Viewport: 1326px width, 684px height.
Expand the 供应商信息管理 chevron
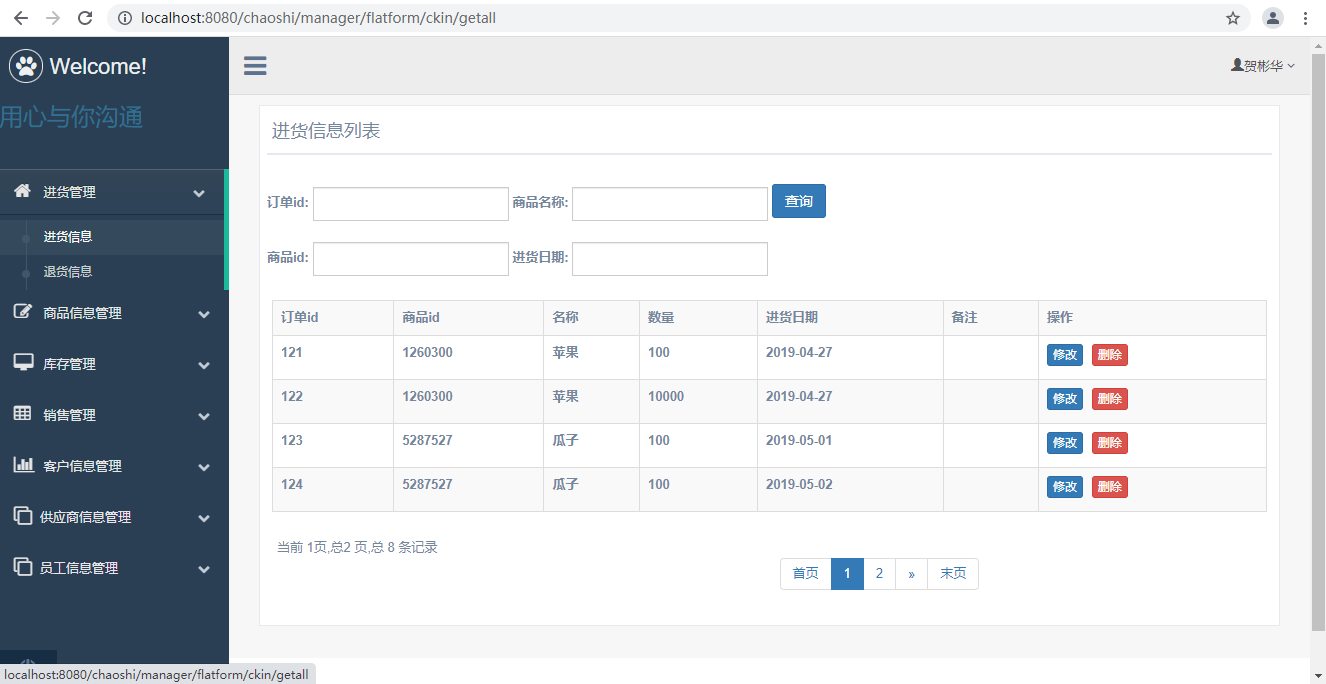coord(204,518)
